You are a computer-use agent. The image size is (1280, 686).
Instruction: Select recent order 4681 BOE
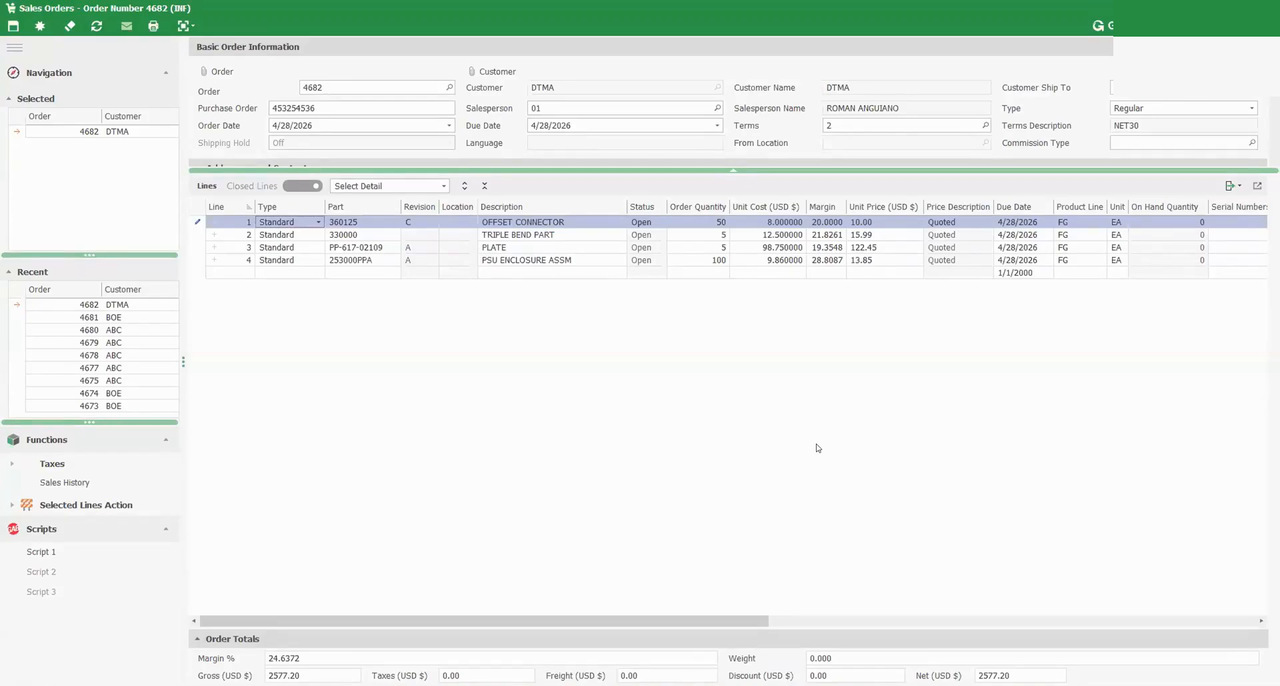[102, 318]
